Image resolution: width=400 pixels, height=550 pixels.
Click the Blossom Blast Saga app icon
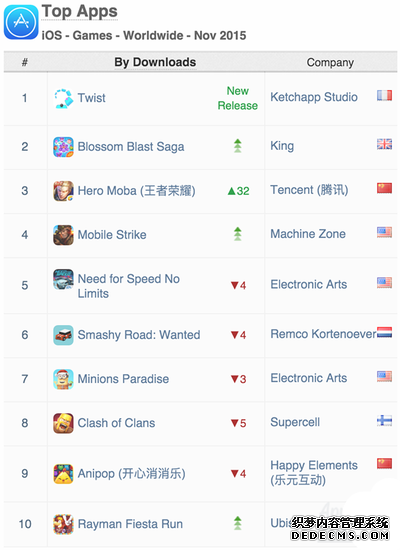pyautogui.click(x=64, y=147)
